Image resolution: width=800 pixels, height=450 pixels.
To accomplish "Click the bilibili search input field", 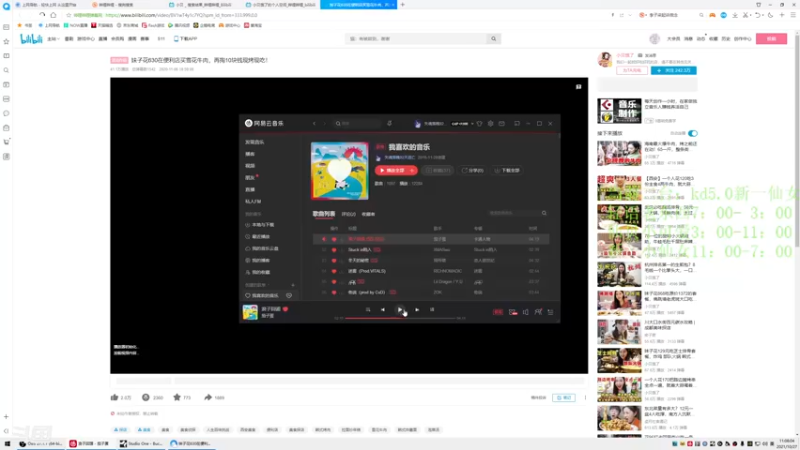I will [417, 39].
